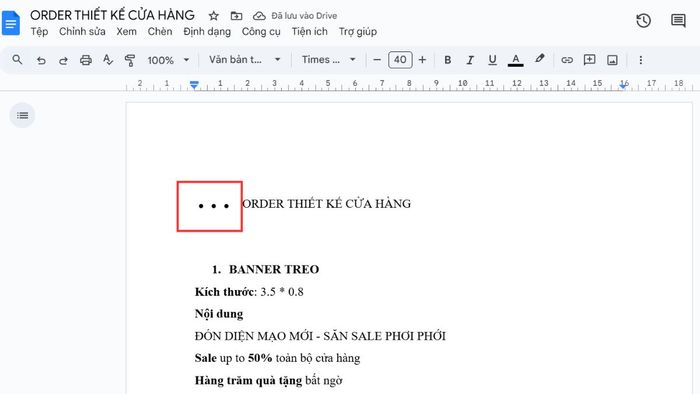
Task: Click the cloud saved status icon
Action: tap(259, 16)
